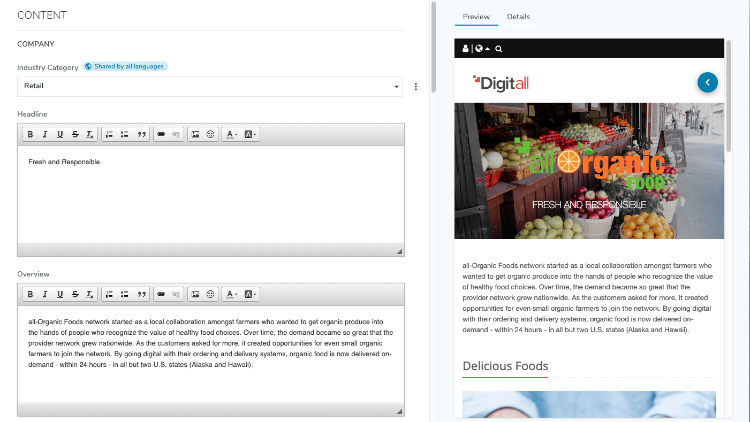750x422 pixels.
Task: Insert link in Overview editor
Action: [161, 294]
